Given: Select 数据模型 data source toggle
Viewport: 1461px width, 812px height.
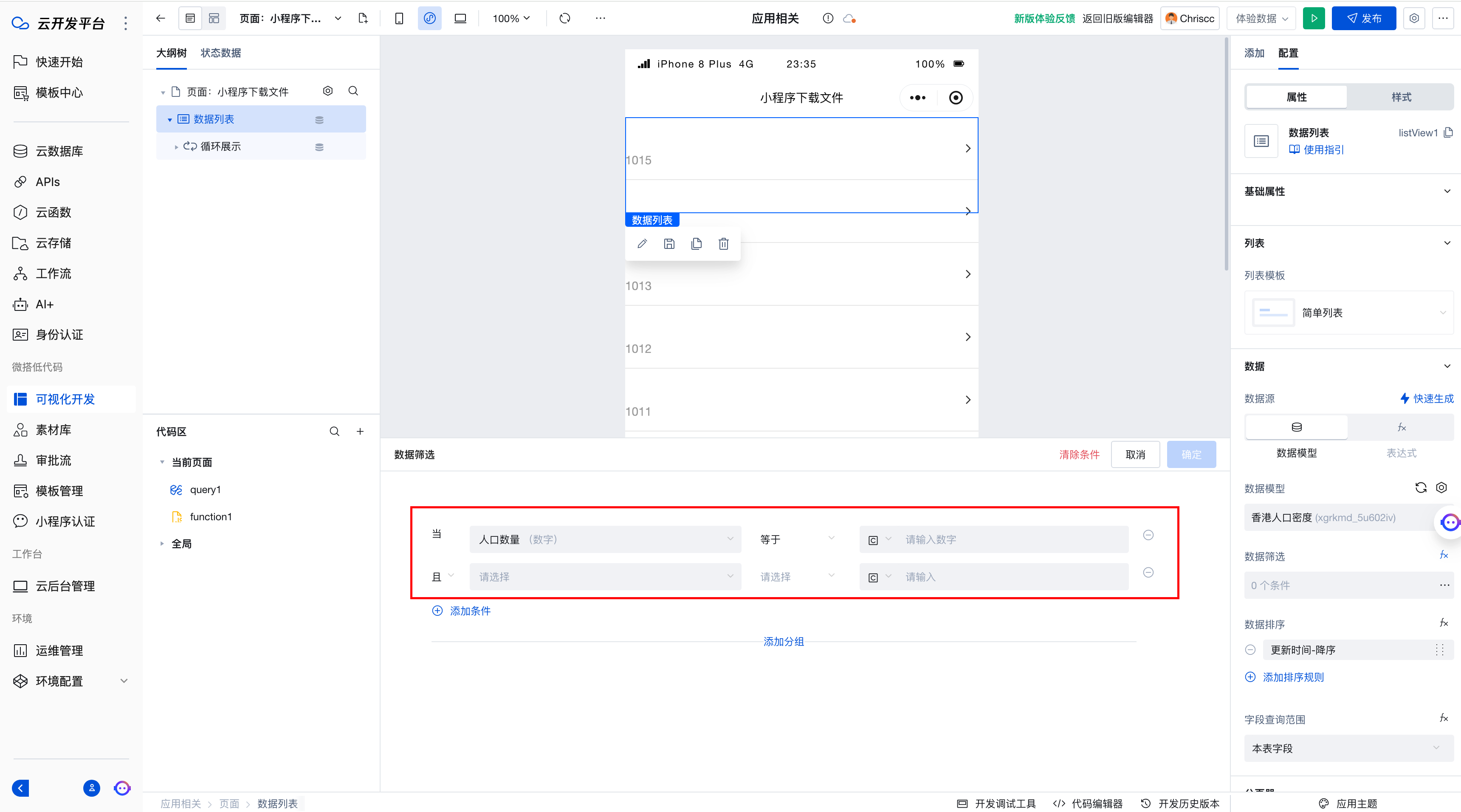Looking at the screenshot, I should click(1296, 428).
